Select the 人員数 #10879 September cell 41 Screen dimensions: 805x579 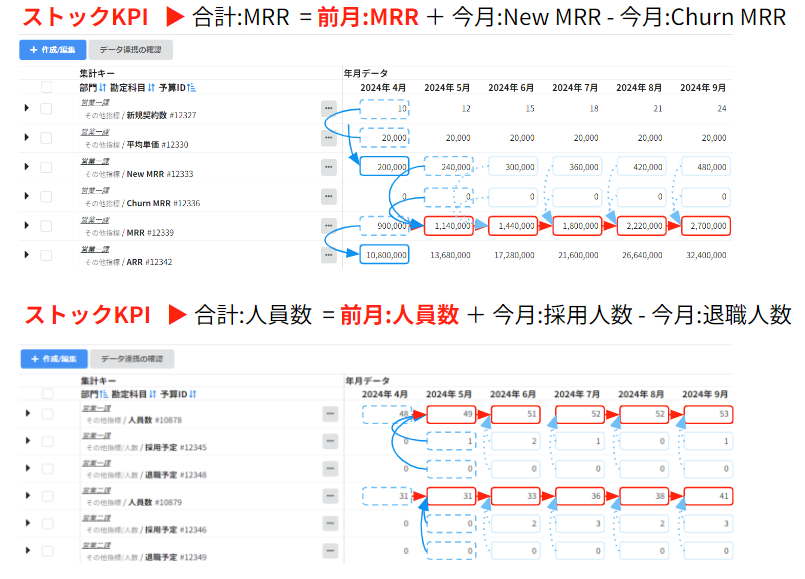(x=708, y=496)
